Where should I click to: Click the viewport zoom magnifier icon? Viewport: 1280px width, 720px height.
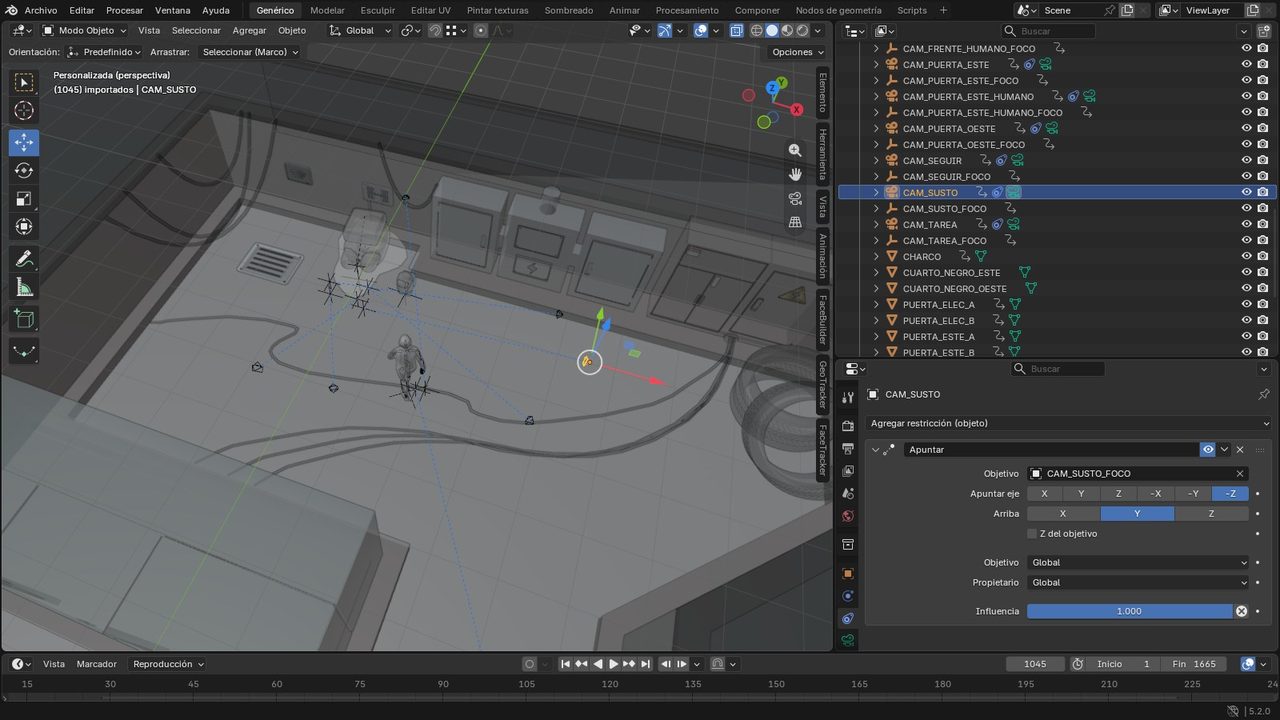click(795, 150)
